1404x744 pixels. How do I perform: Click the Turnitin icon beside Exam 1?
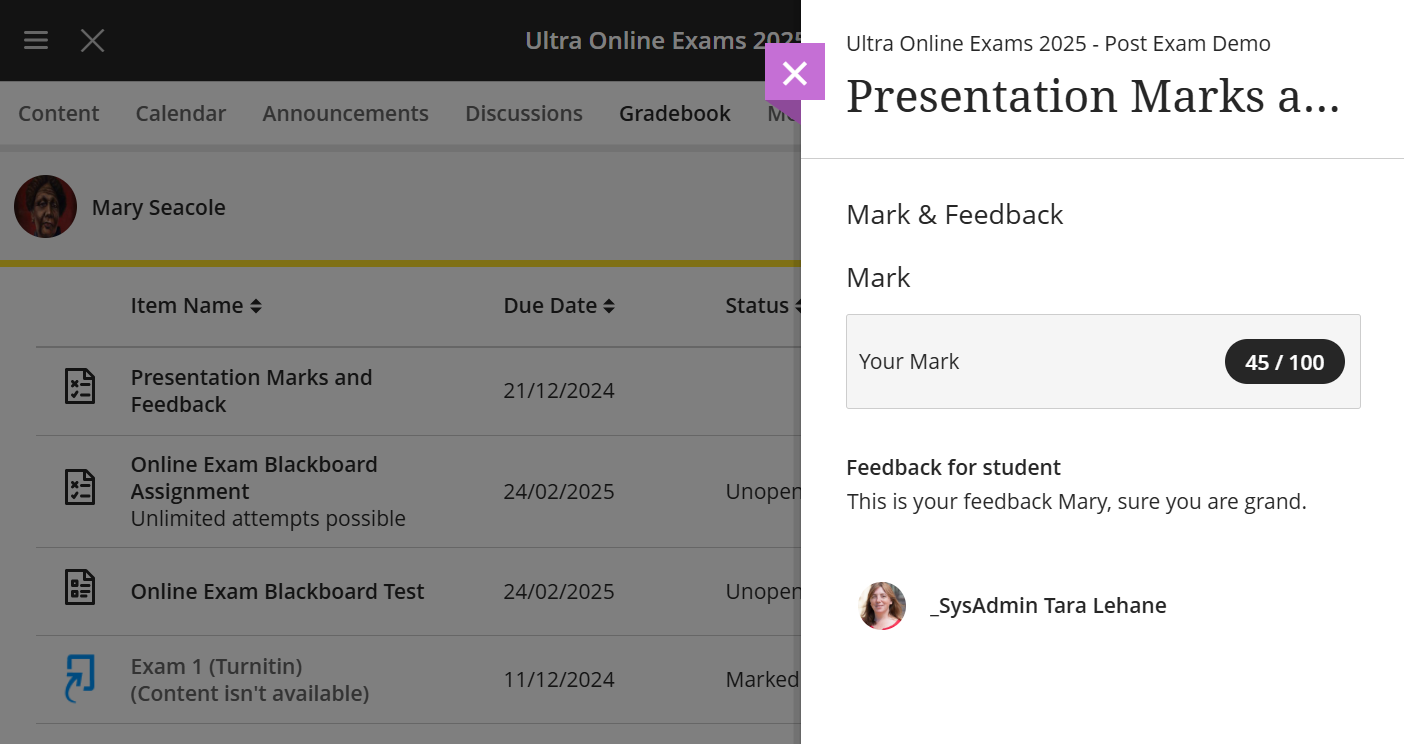[80, 678]
